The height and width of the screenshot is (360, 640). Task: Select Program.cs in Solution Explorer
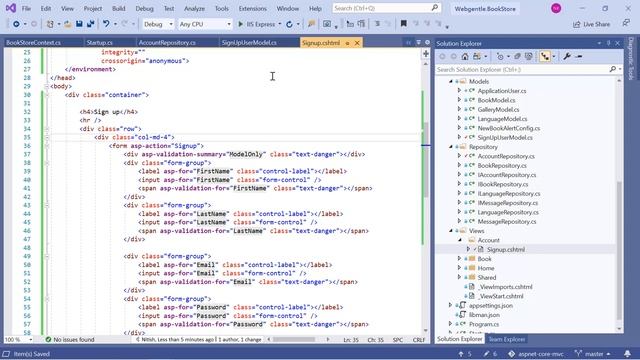pyautogui.click(x=484, y=324)
